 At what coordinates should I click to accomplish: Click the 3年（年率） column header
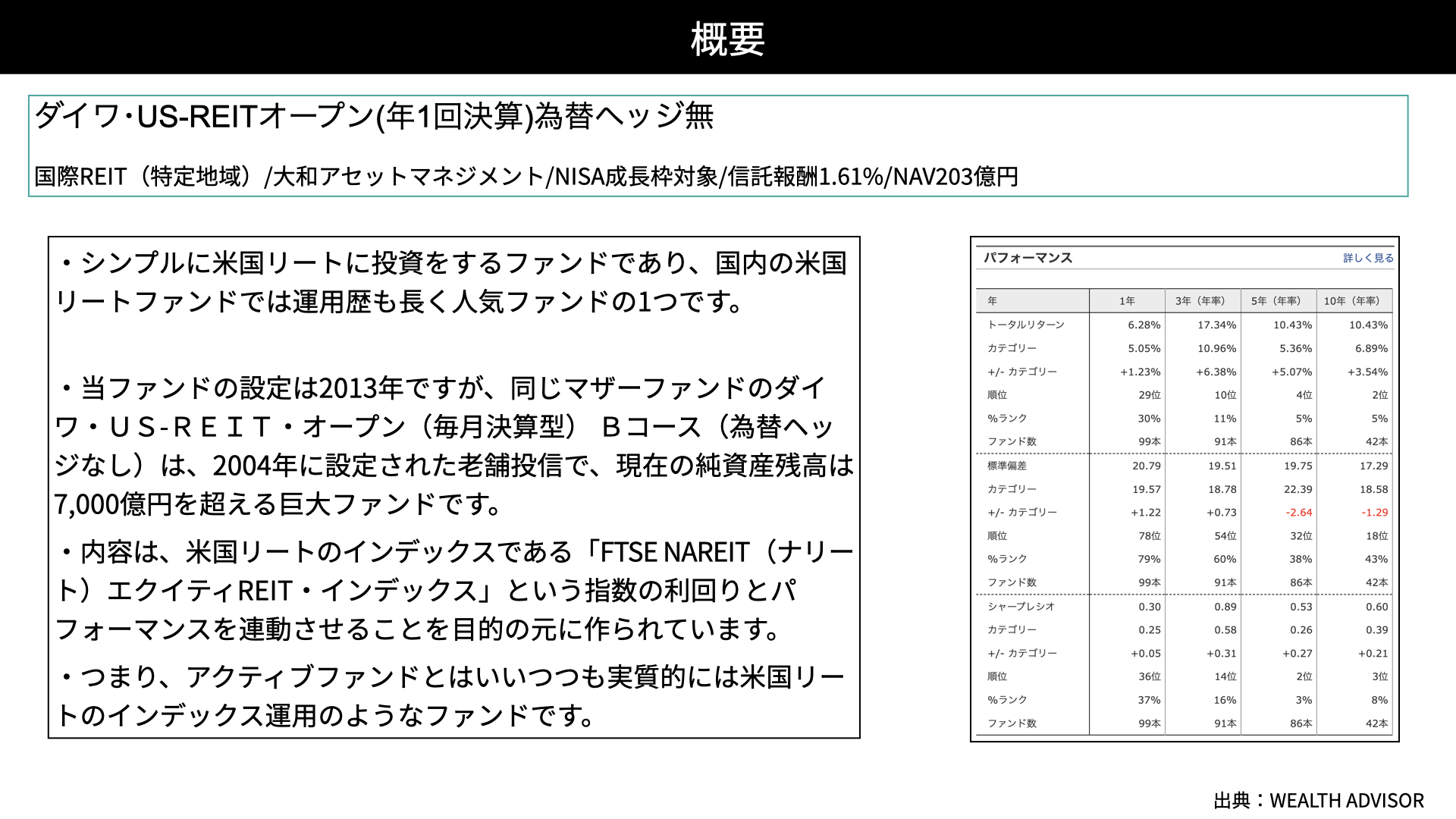1203,301
